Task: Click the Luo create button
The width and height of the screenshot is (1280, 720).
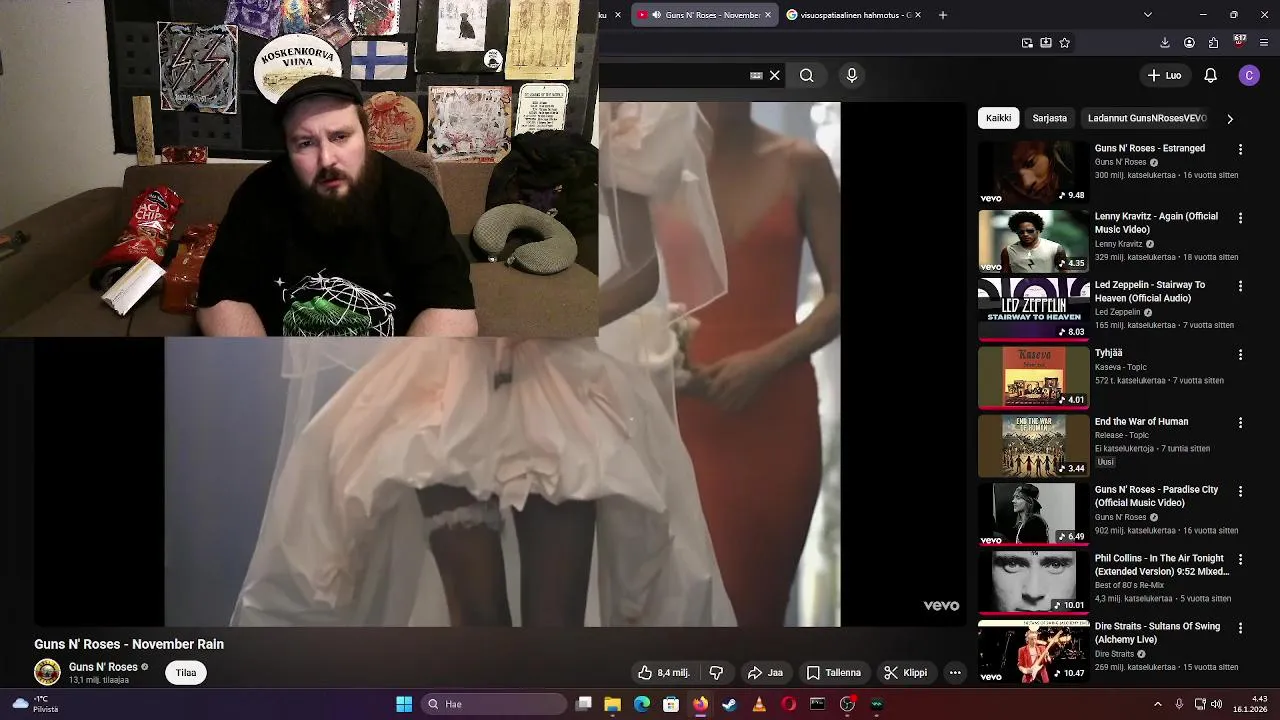Action: (1165, 75)
